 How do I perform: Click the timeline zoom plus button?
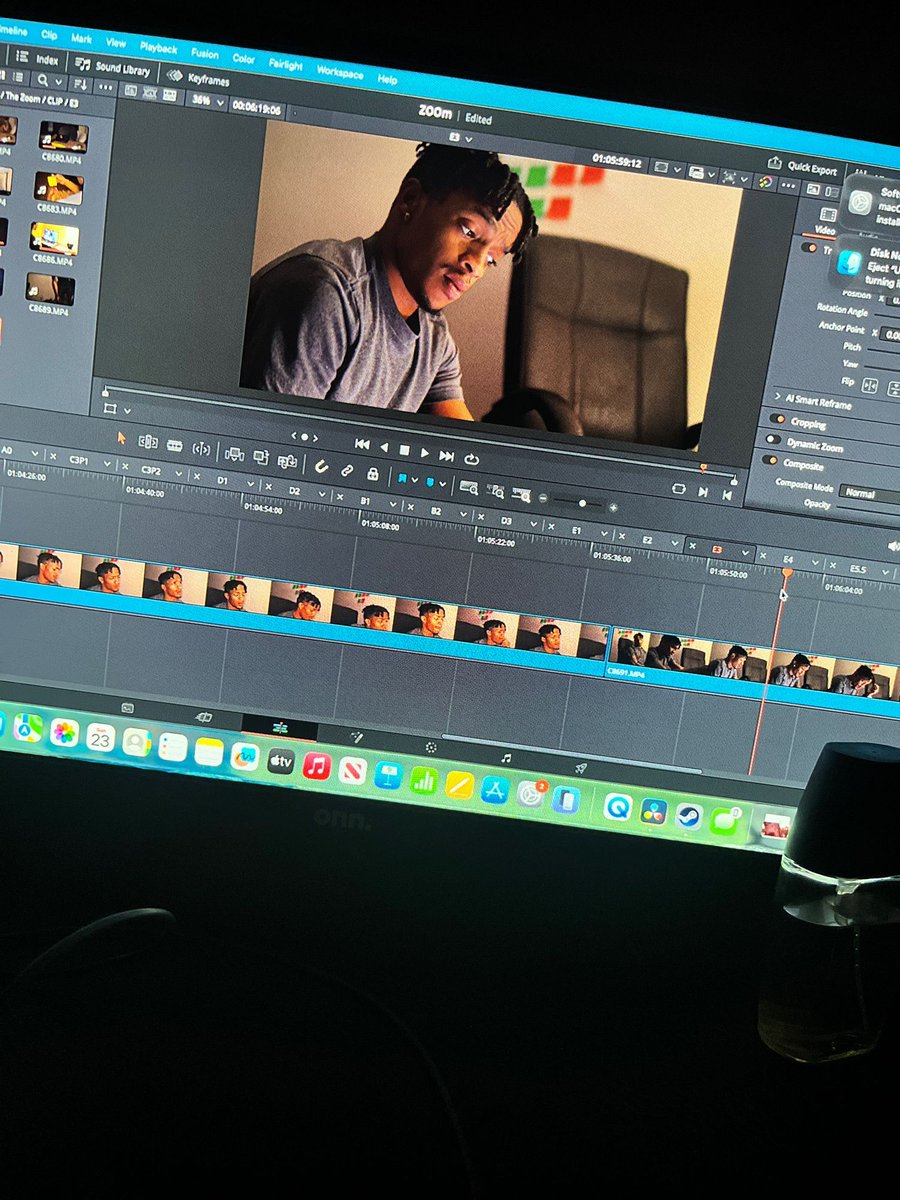click(613, 507)
